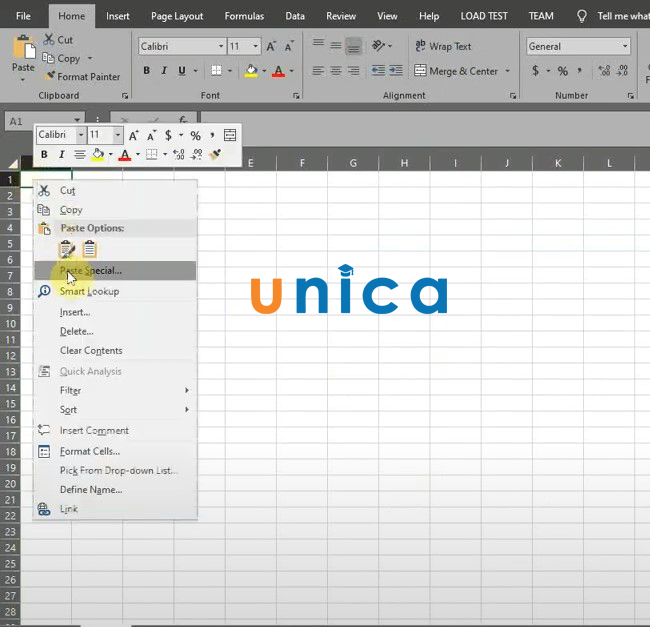Viewport: 650px width, 627px height.
Task: Choose Paste Special from context menu
Action: coord(115,270)
